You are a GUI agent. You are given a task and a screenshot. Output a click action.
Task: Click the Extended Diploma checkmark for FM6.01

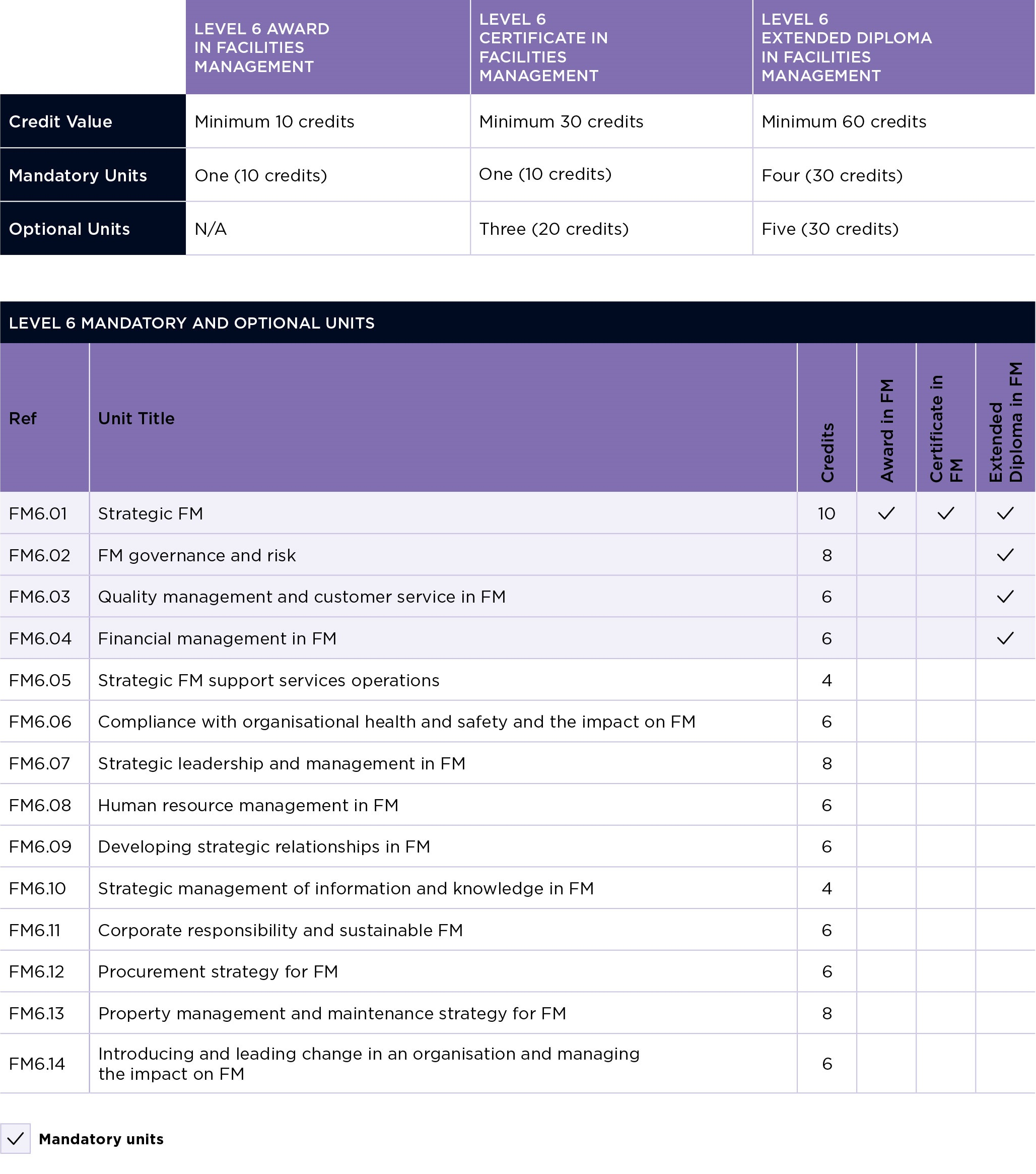1005,513
